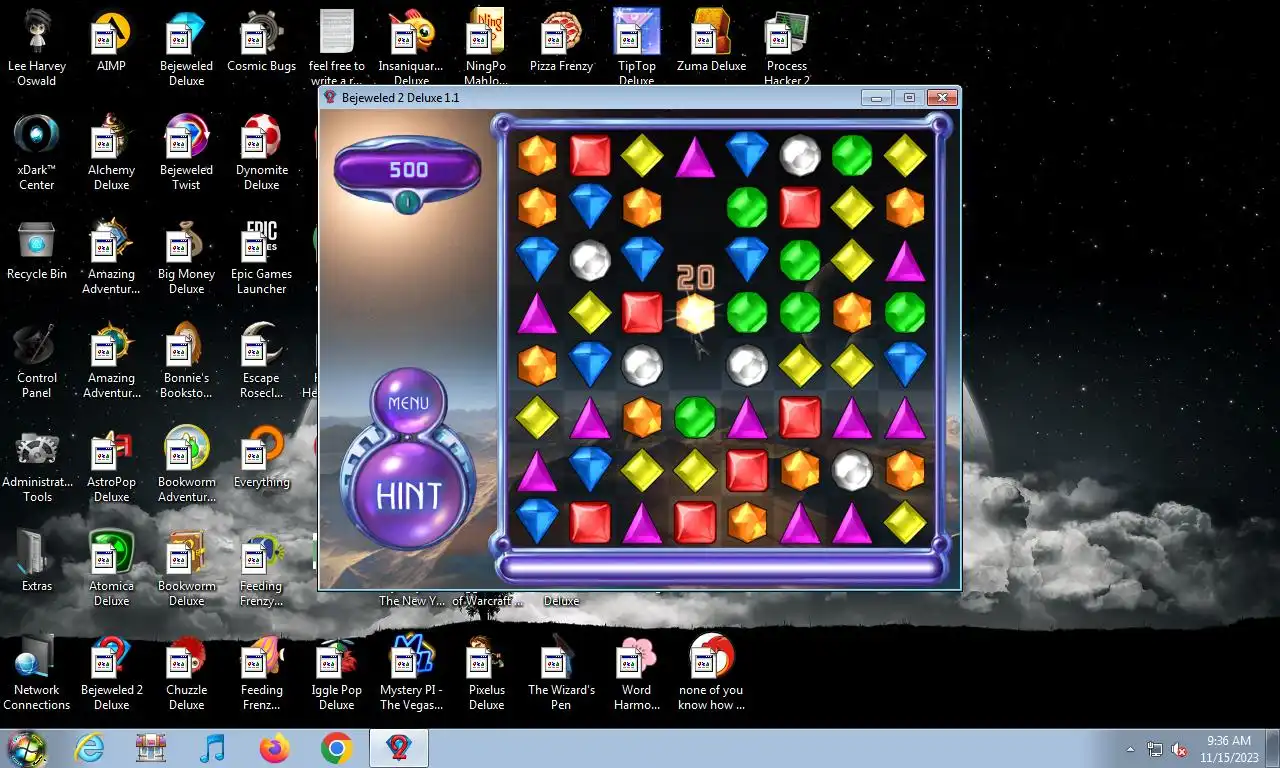Select the Process Hacker 2 desktop icon
This screenshot has height=768, width=1280.
(x=787, y=48)
